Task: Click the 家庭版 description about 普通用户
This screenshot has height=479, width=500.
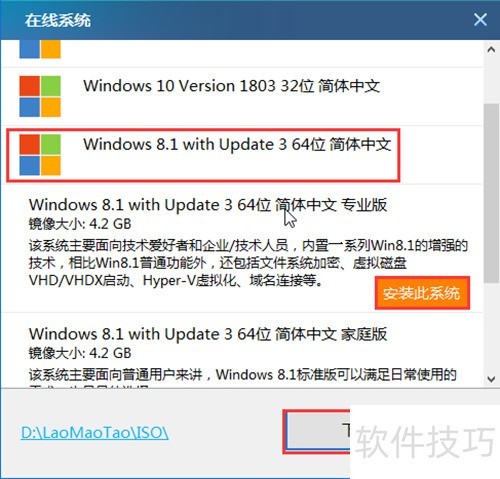Action: click(x=243, y=375)
